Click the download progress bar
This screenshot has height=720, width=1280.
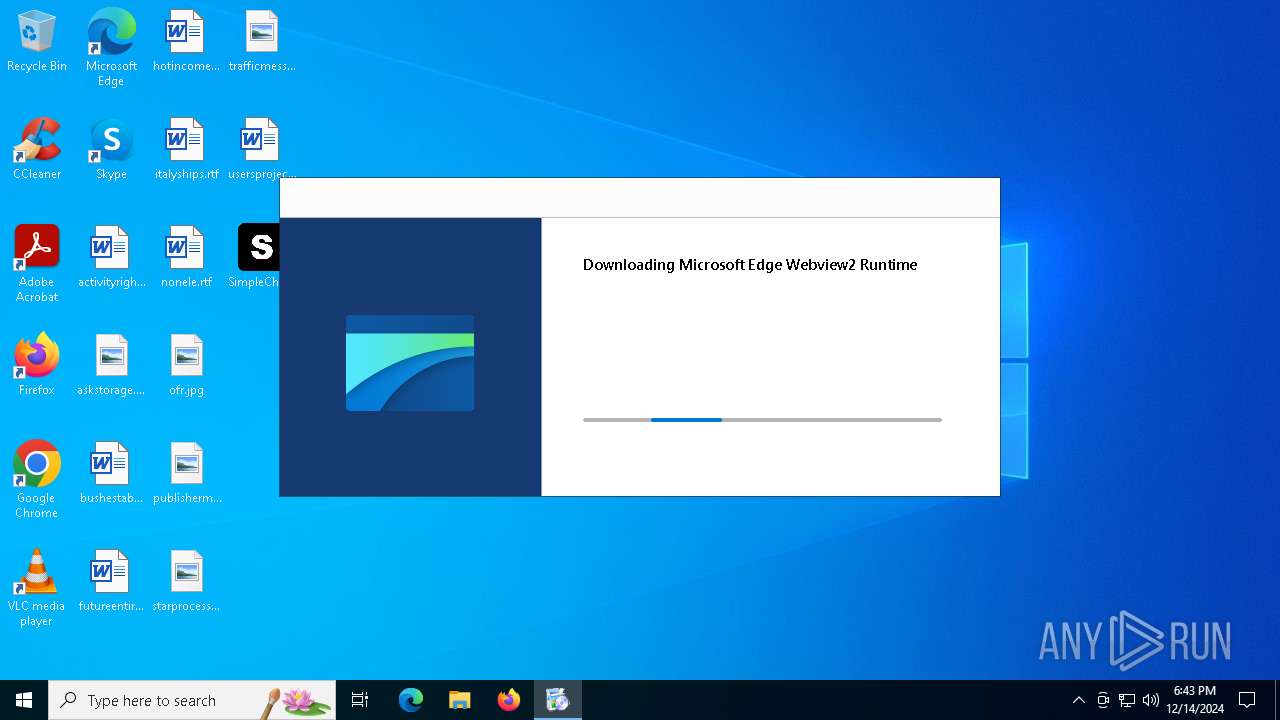[x=762, y=420]
